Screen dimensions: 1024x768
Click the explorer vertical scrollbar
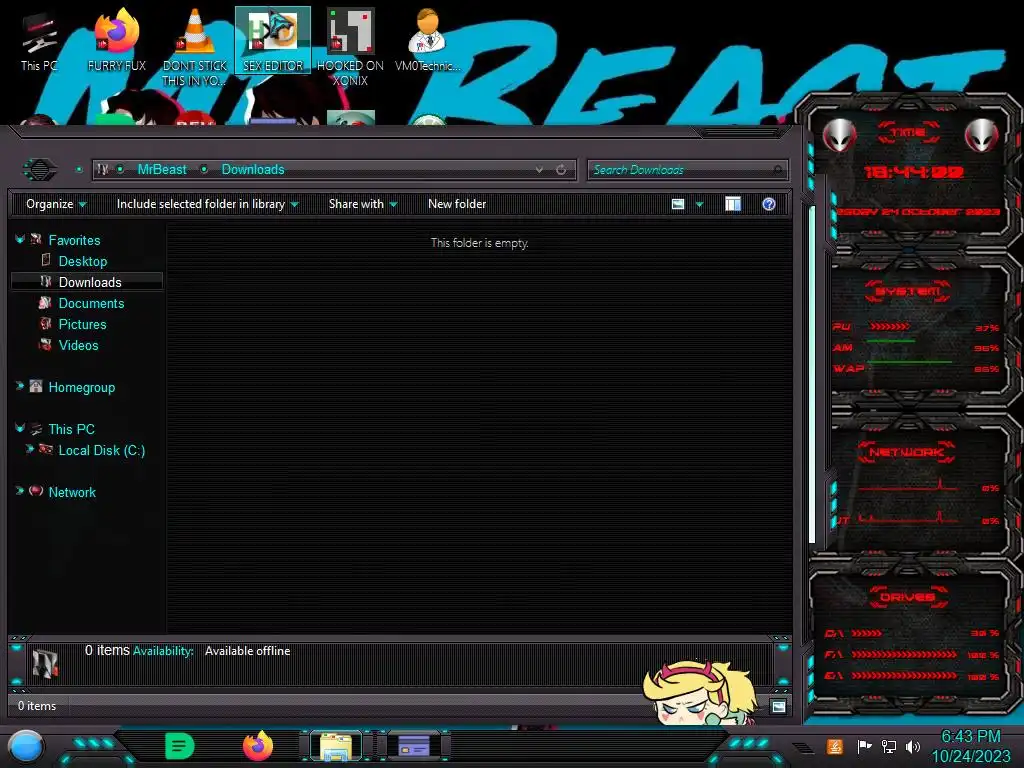click(x=812, y=374)
